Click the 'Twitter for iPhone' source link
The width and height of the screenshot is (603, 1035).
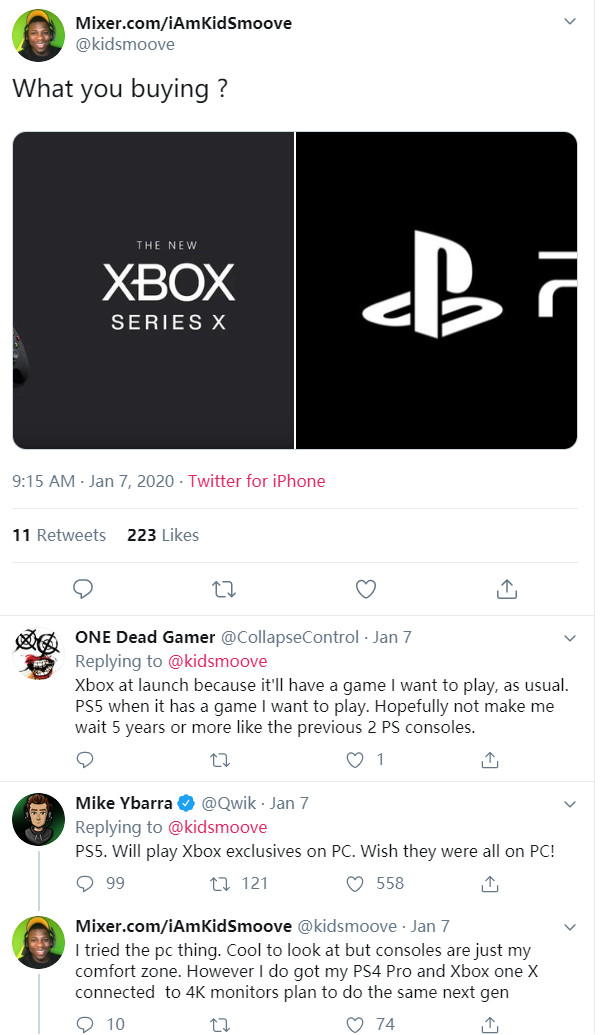(x=257, y=481)
